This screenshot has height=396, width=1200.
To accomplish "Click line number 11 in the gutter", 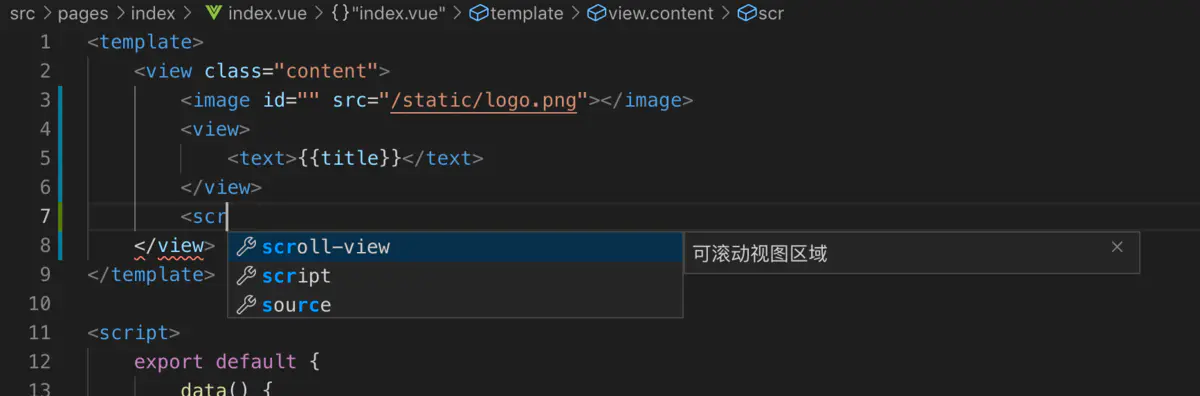I will [x=40, y=333].
